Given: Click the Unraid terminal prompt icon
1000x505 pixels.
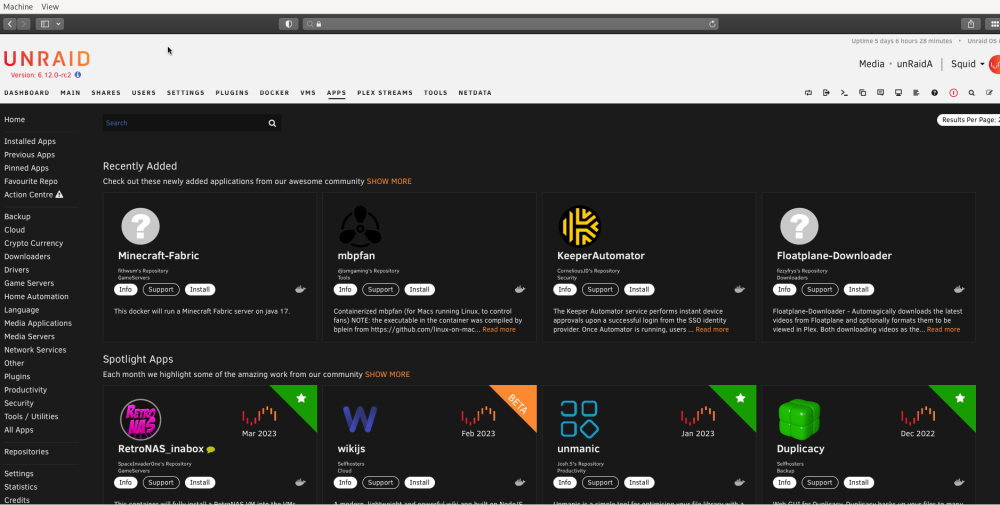Looking at the screenshot, I should (x=844, y=93).
